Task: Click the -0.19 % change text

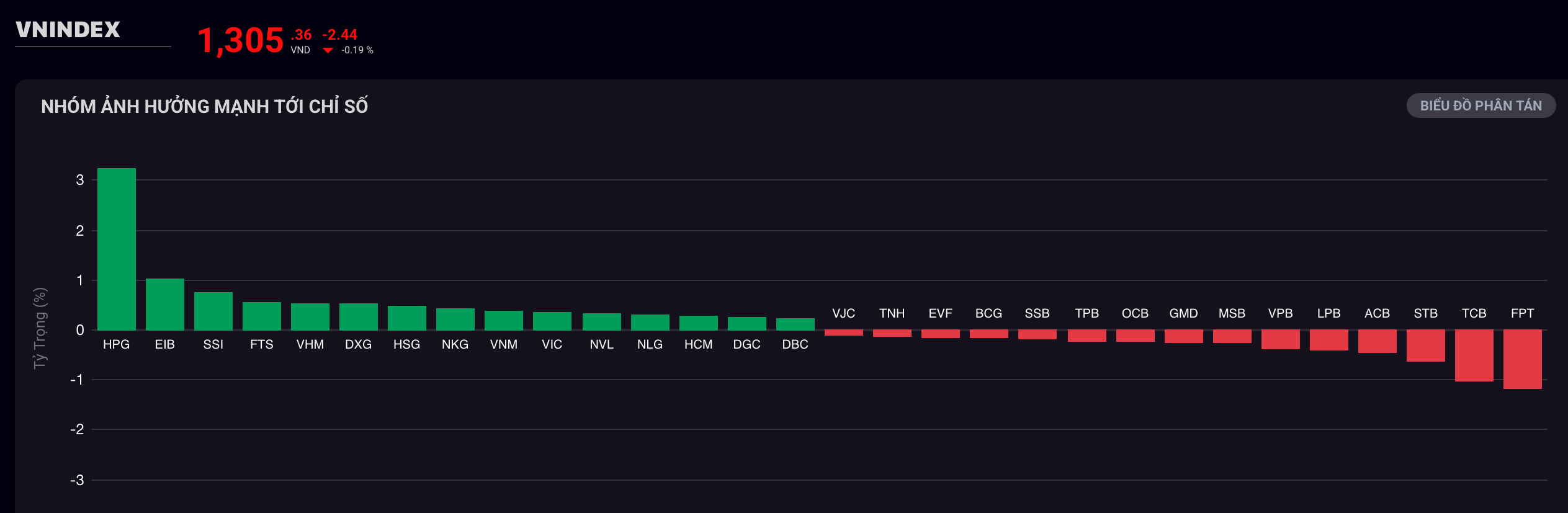Action: tap(357, 50)
